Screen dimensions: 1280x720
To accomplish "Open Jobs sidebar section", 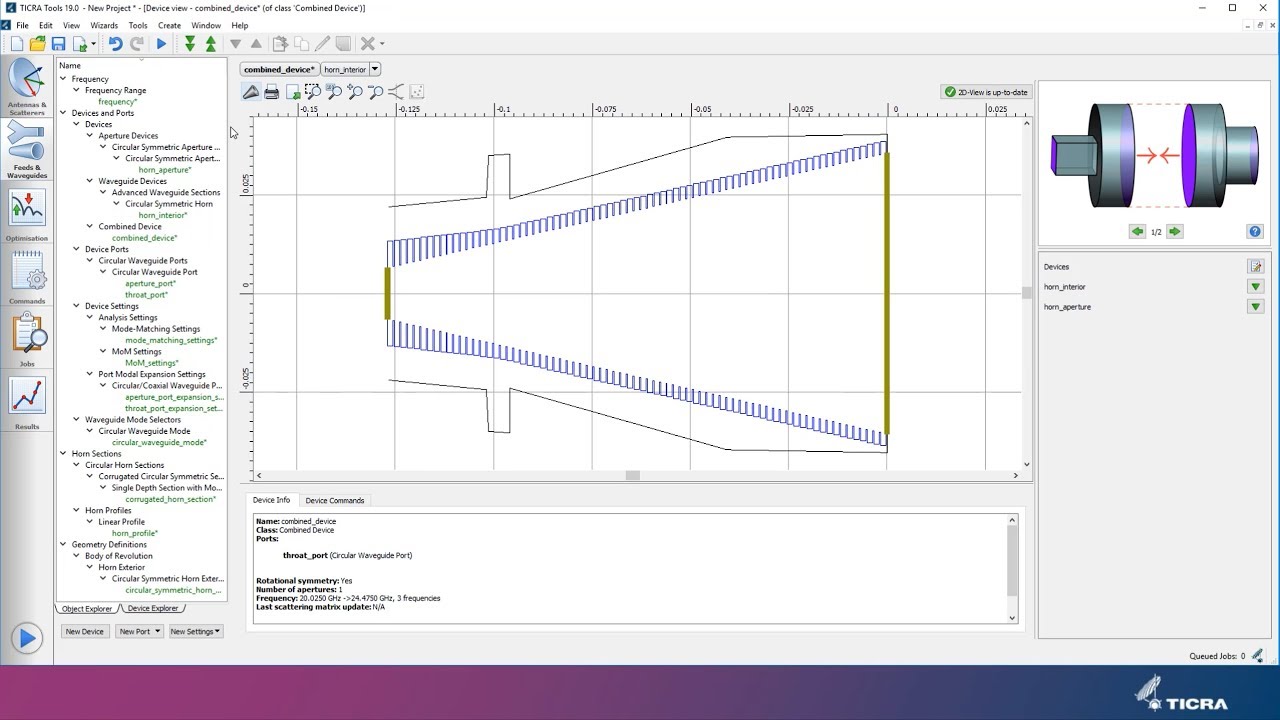I will click(x=27, y=340).
